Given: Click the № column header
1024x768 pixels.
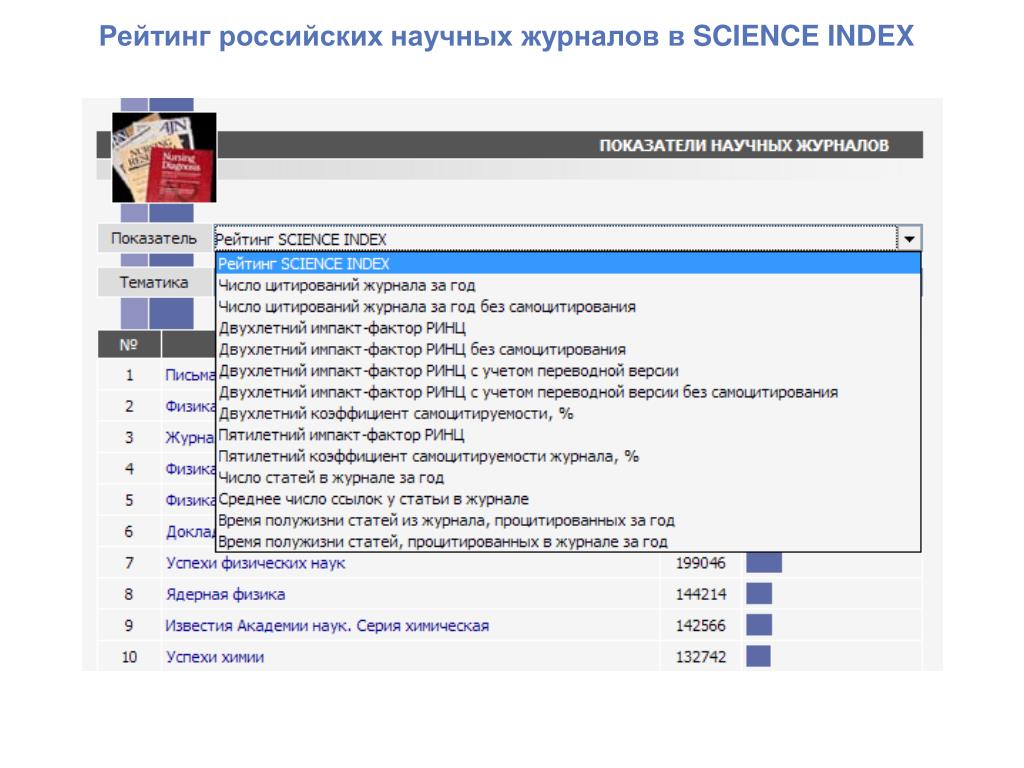Looking at the screenshot, I should tap(129, 344).
